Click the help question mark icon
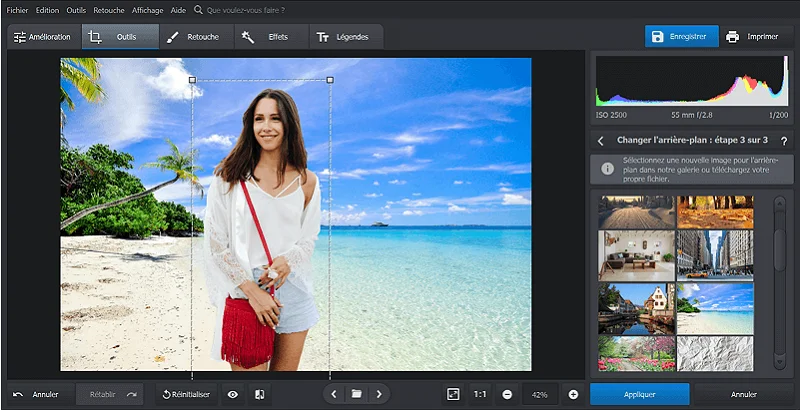The height and width of the screenshot is (410, 800). tap(783, 141)
